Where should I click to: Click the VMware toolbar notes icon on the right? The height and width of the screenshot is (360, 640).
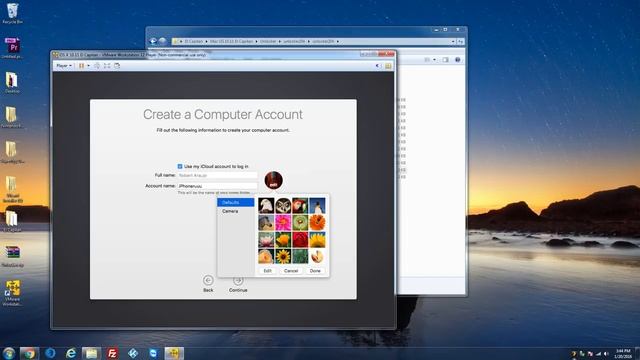pyautogui.click(x=388, y=66)
